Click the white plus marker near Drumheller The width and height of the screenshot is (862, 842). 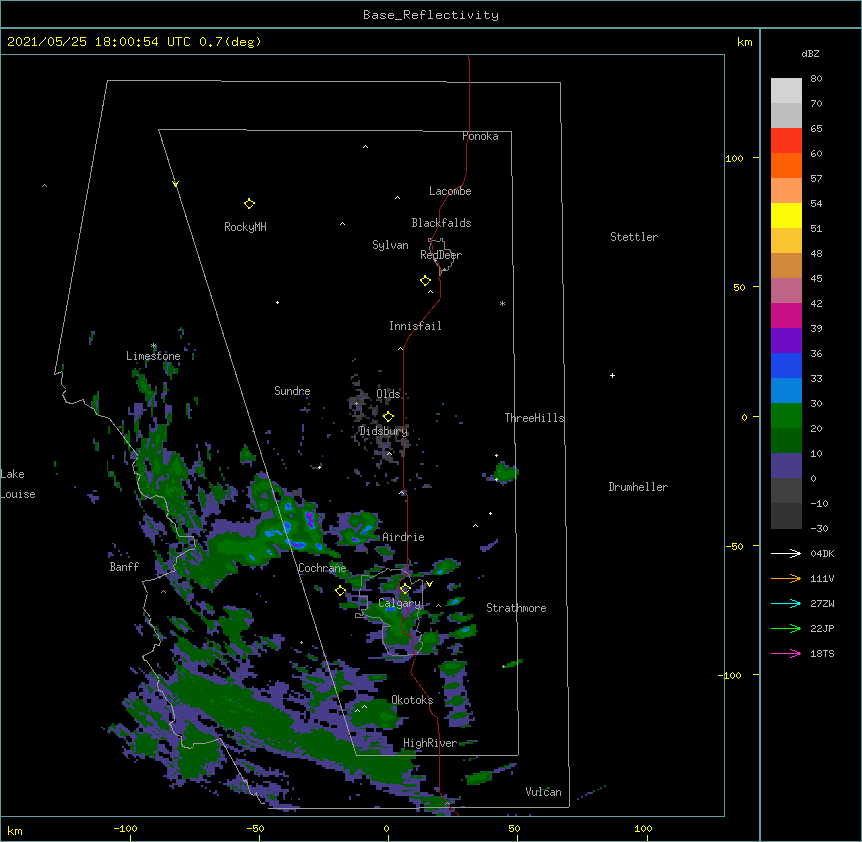pyautogui.click(x=612, y=375)
